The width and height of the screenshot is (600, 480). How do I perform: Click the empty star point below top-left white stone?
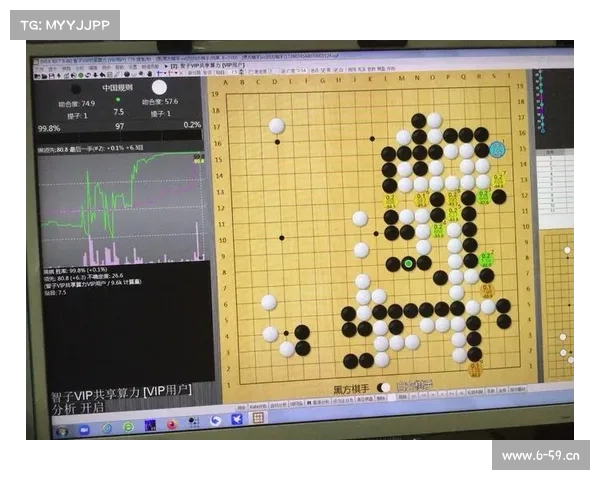277,142
